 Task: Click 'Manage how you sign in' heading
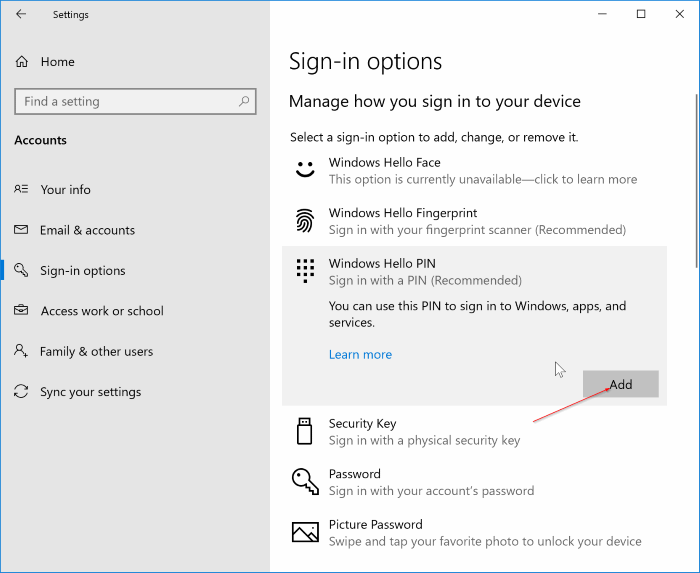click(435, 101)
